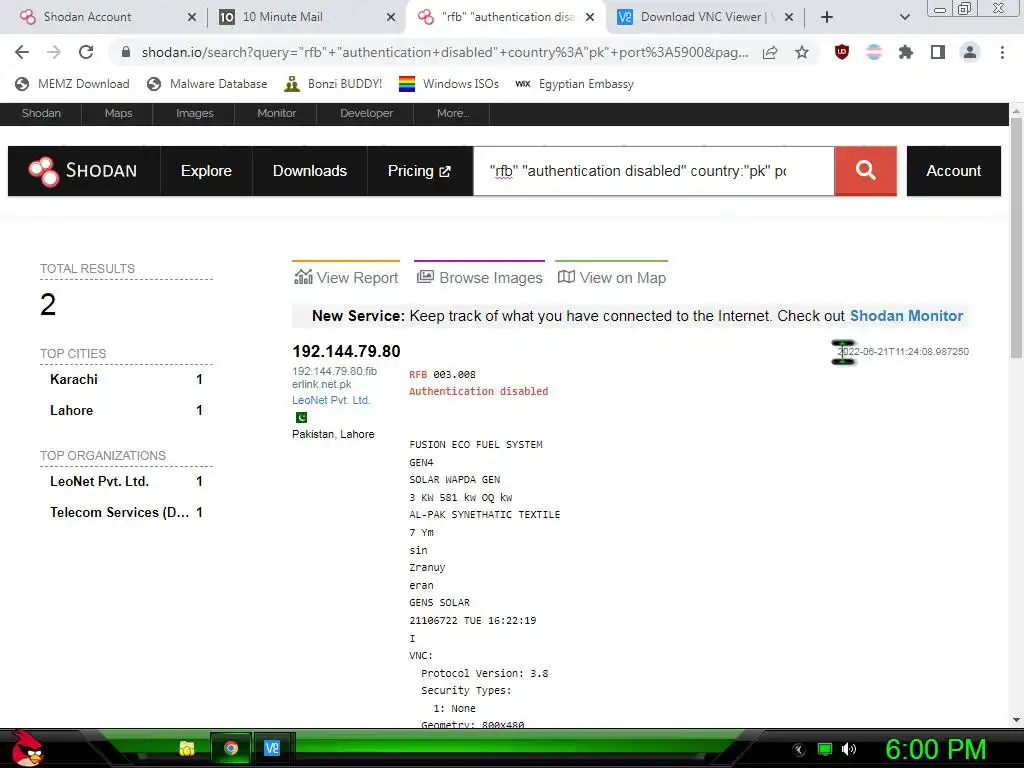
Task: Open the Extensions puzzle menu
Action: pos(906,52)
